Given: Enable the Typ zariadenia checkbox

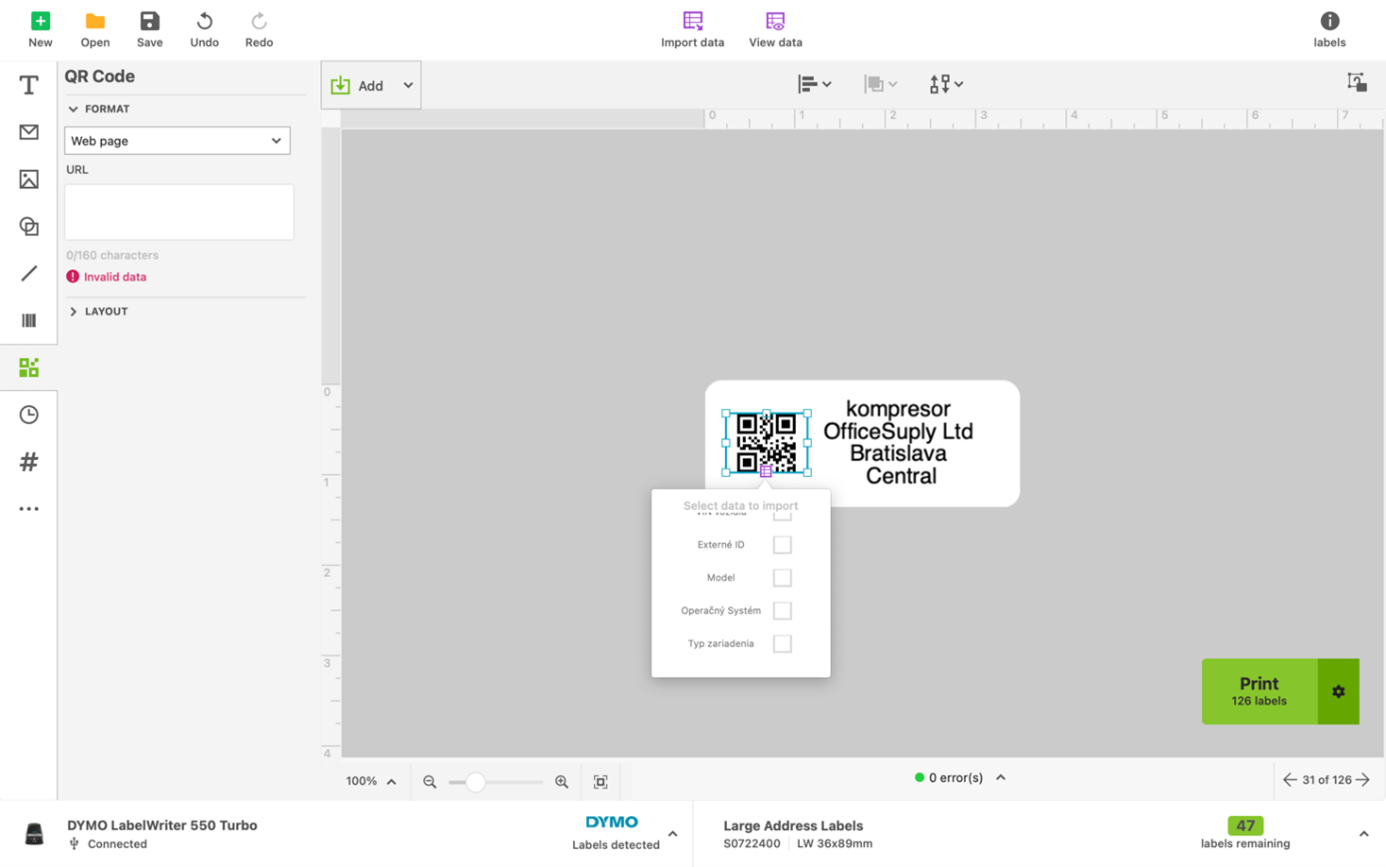Looking at the screenshot, I should (x=783, y=644).
